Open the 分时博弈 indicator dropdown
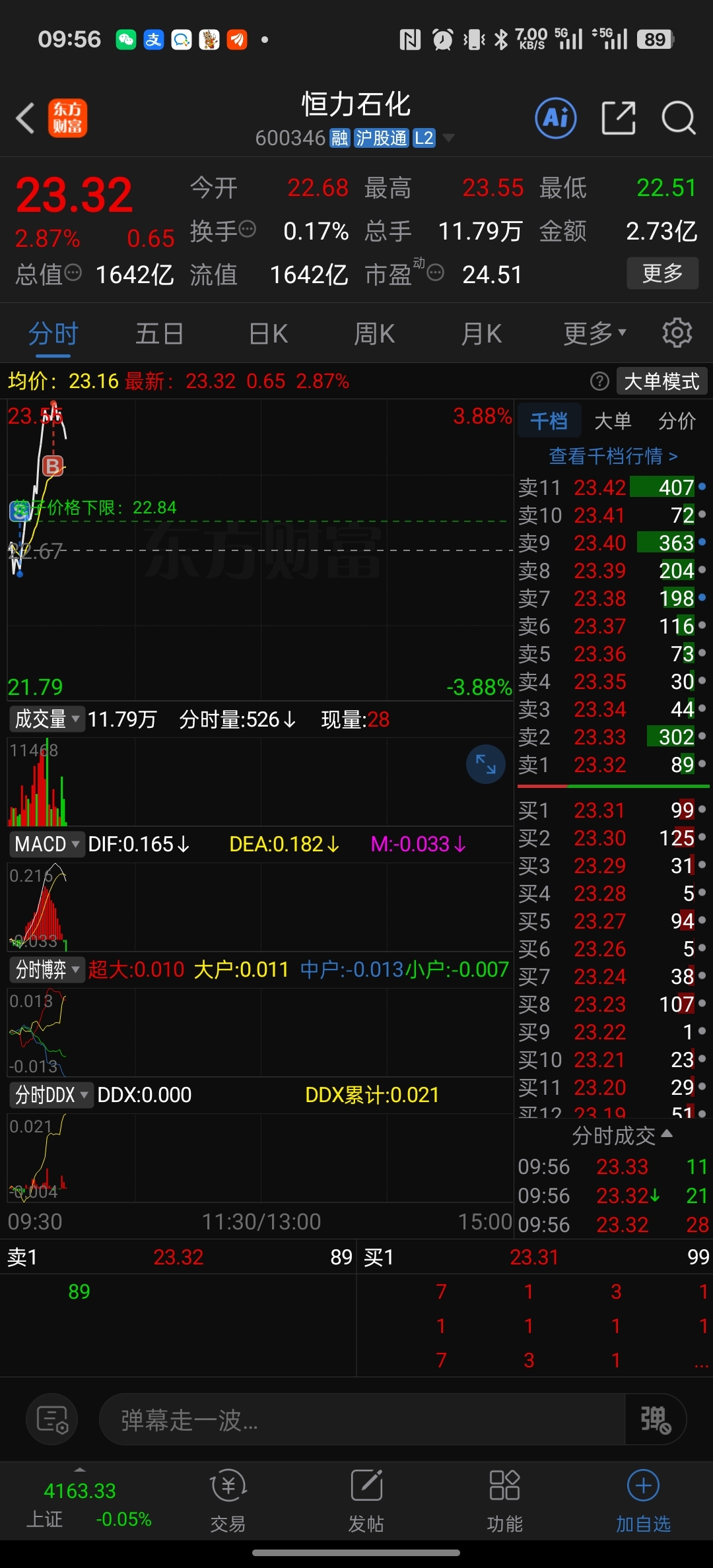This screenshot has width=713, height=1568. point(47,969)
